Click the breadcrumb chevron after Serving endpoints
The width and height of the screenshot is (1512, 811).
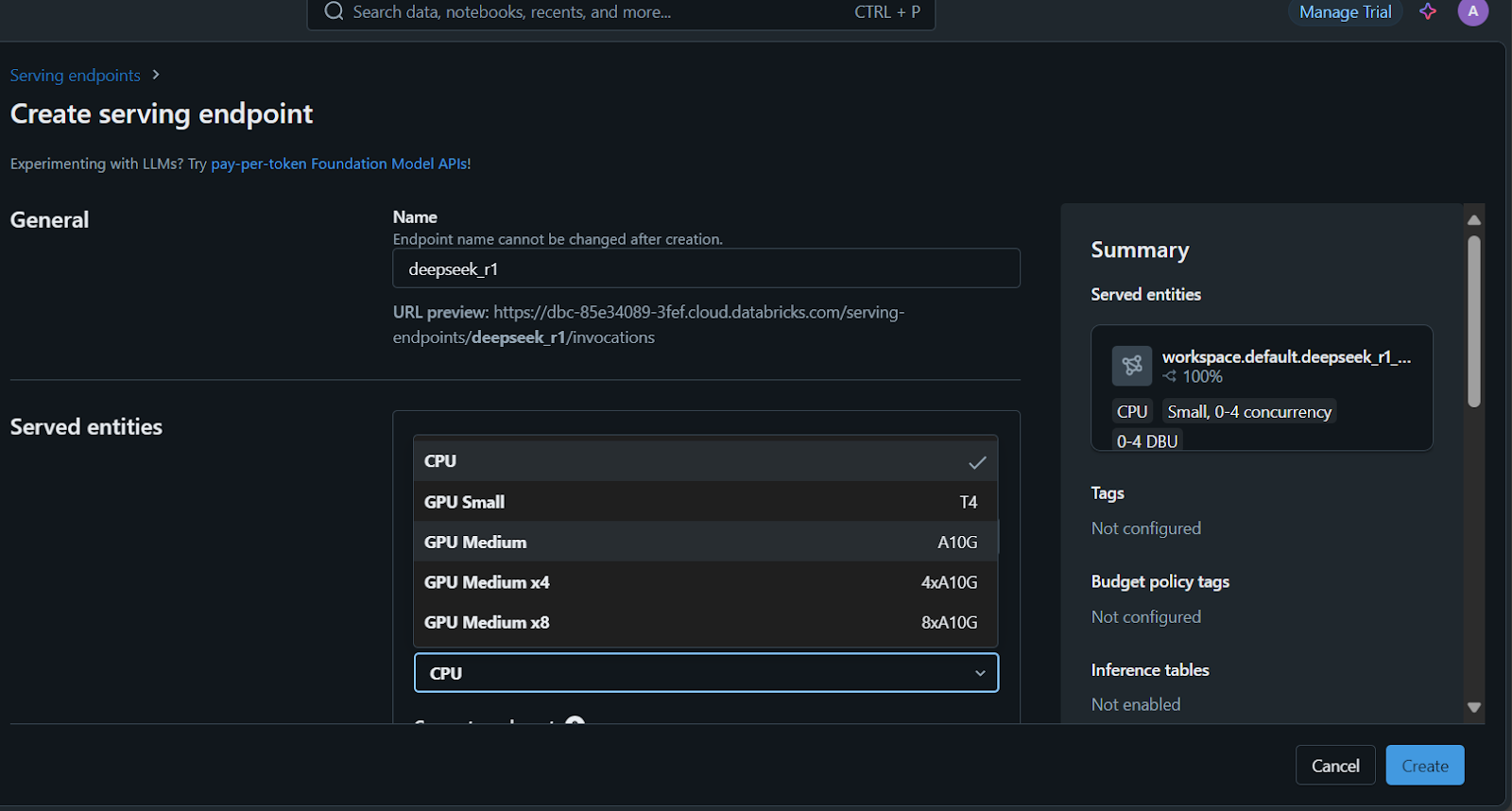156,75
